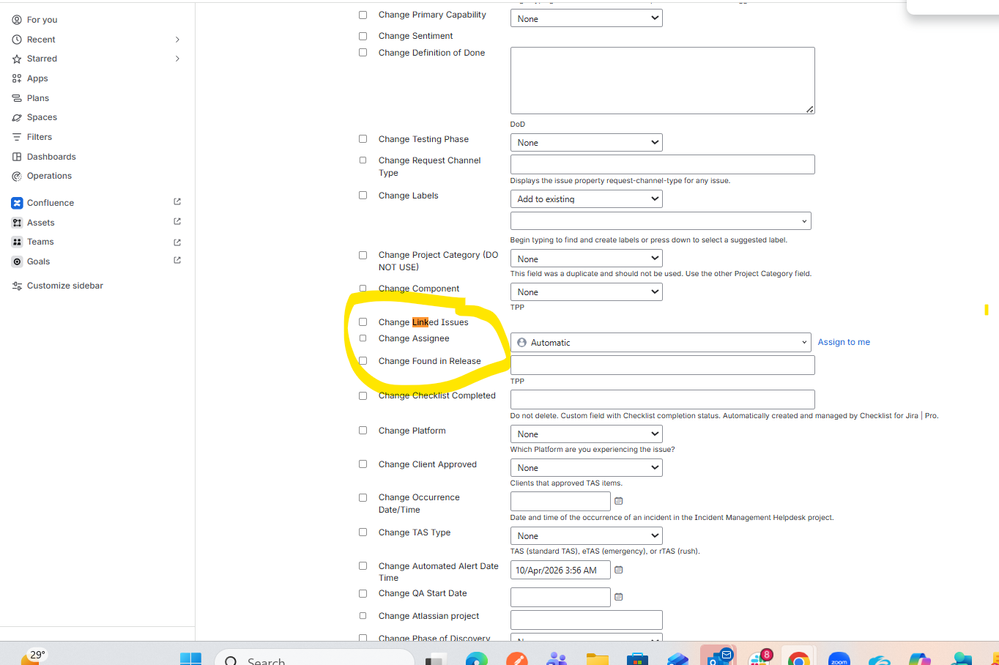Expand the label suggestions combo box
The height and width of the screenshot is (665, 999).
pos(661,221)
